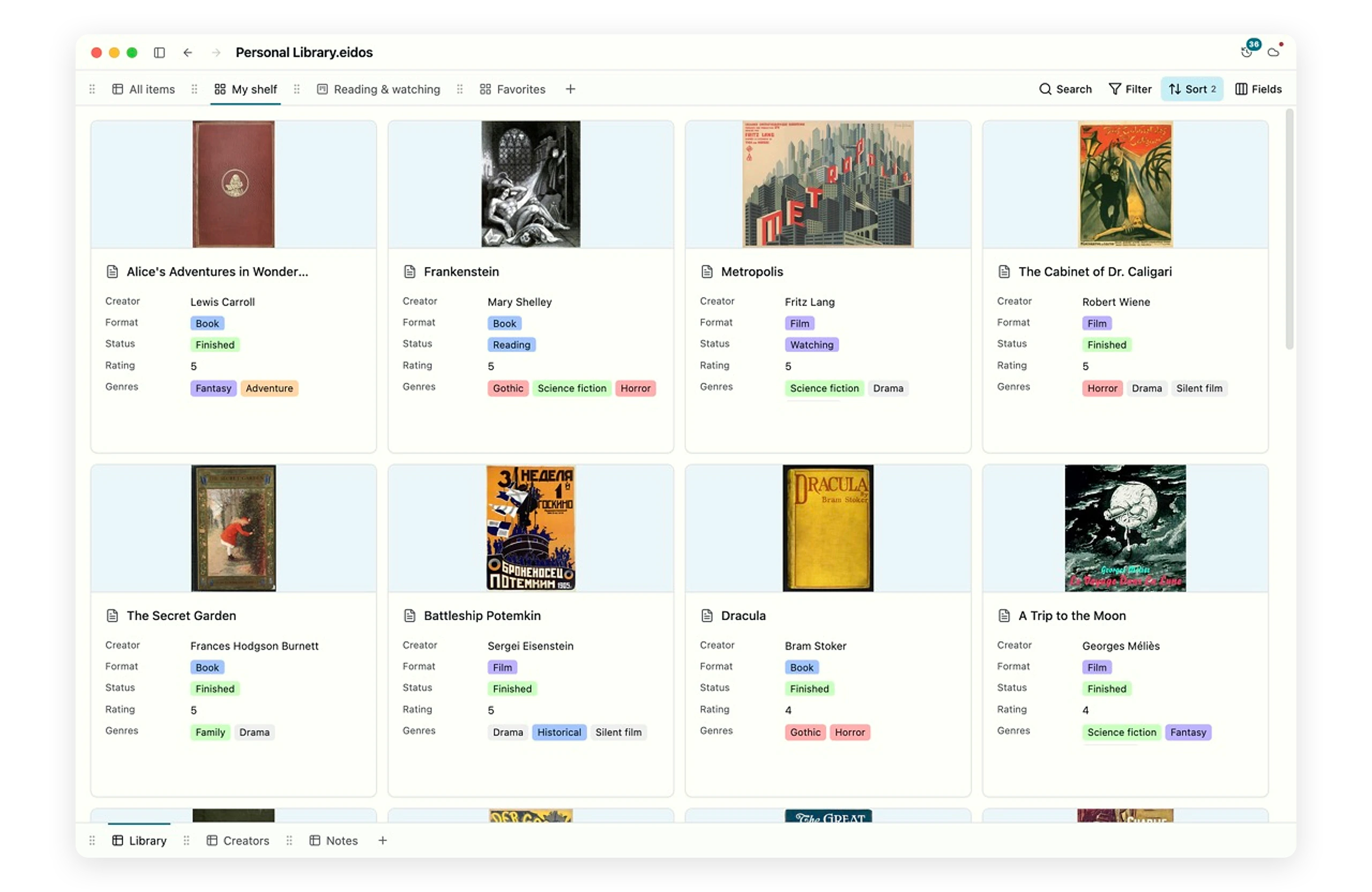Click the drag handle before My shelf

(195, 90)
